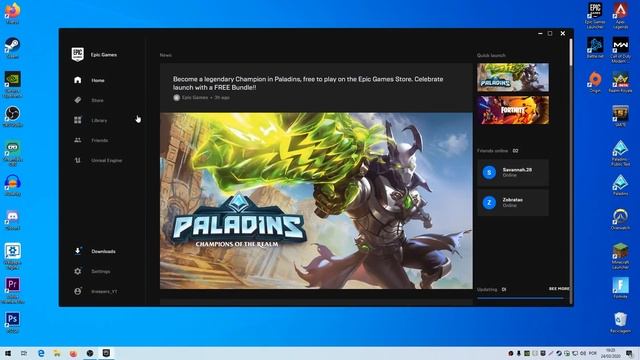Click the taskbar clock and date

click(x=611, y=353)
